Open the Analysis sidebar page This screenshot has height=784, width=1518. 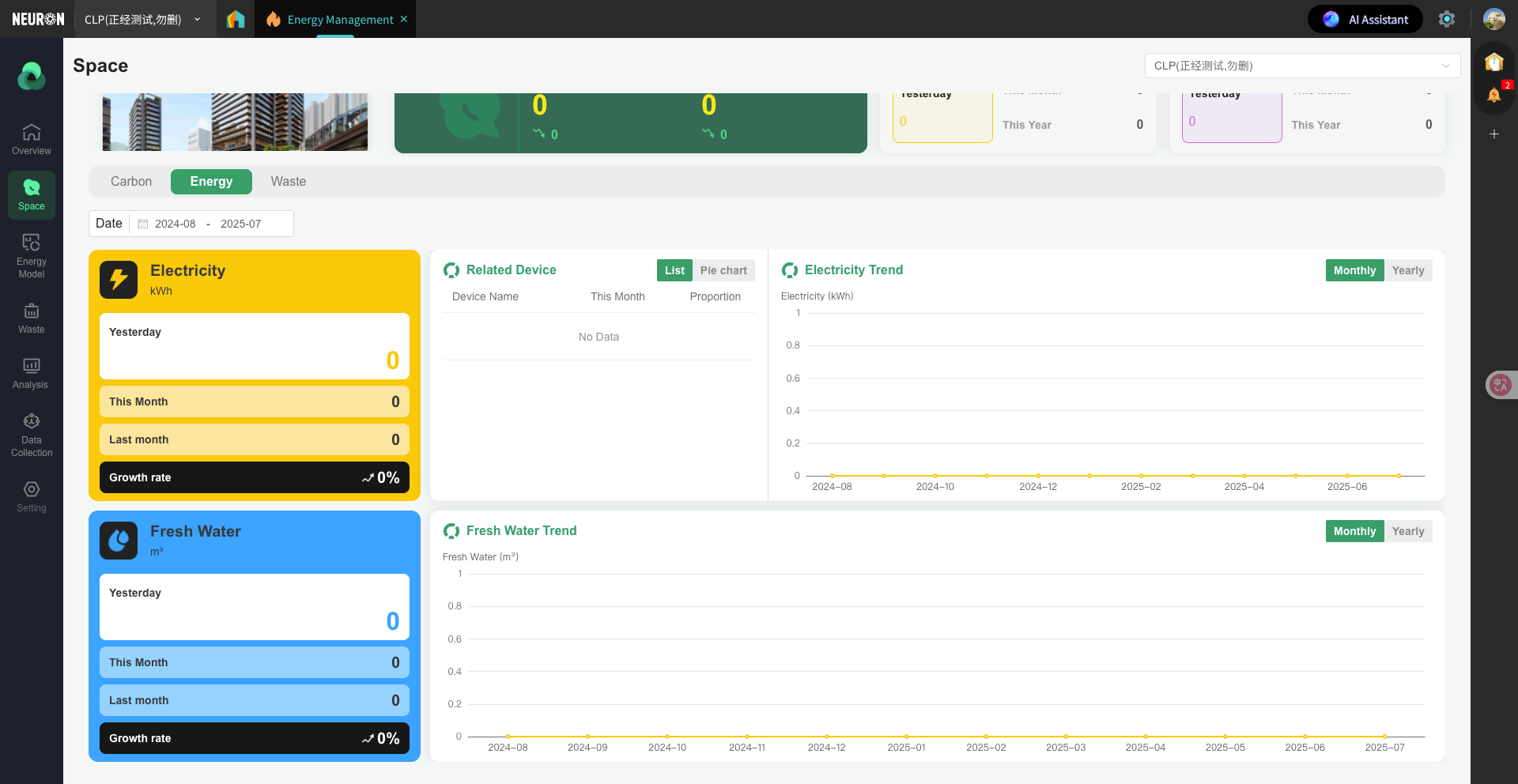click(x=32, y=373)
